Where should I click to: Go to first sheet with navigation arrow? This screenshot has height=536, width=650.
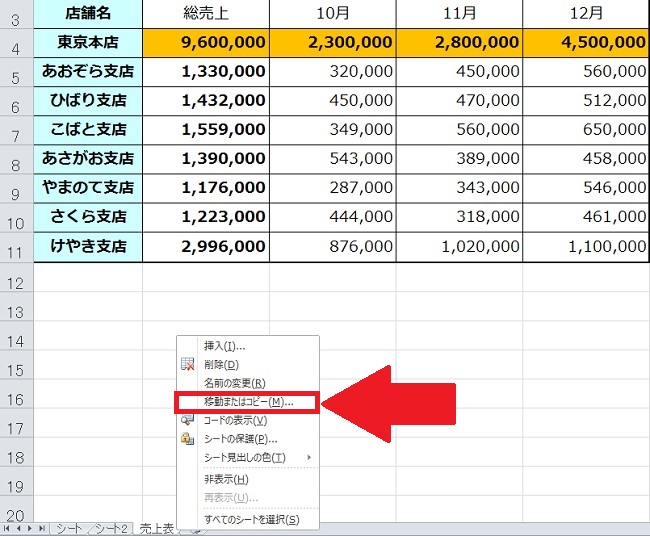tap(8, 527)
